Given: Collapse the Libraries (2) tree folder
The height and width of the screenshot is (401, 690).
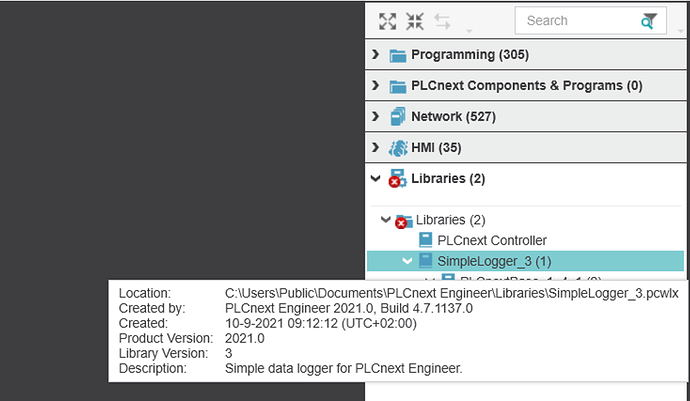Looking at the screenshot, I should tap(385, 219).
